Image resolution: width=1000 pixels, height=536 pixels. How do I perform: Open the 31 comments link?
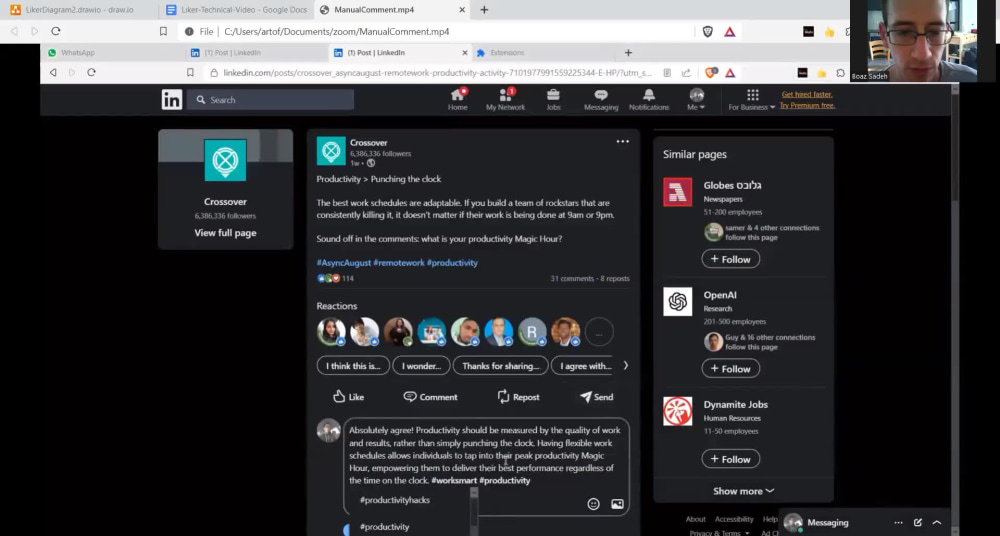pos(571,279)
